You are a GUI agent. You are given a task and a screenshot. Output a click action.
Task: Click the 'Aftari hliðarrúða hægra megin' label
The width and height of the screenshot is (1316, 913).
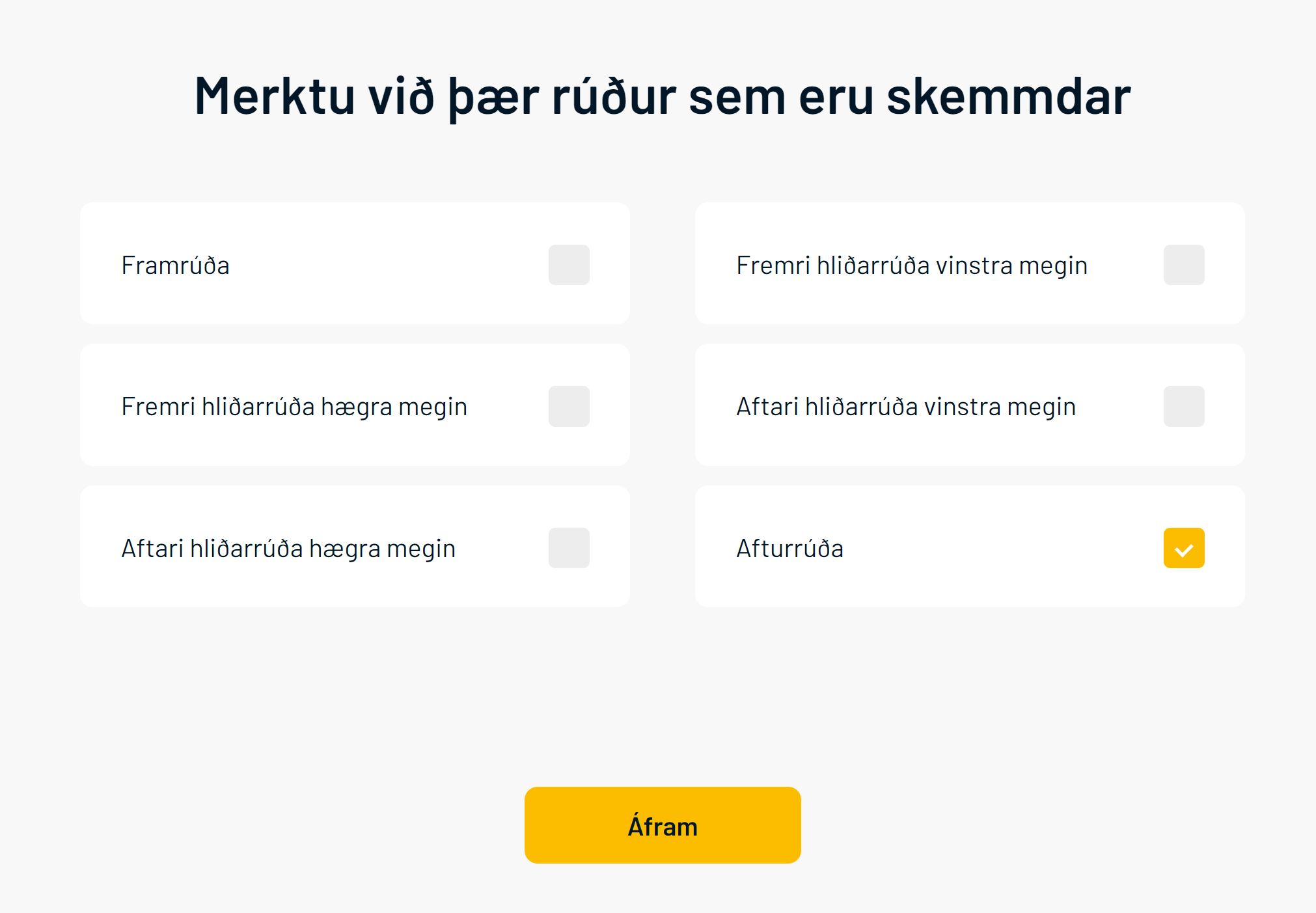click(288, 549)
